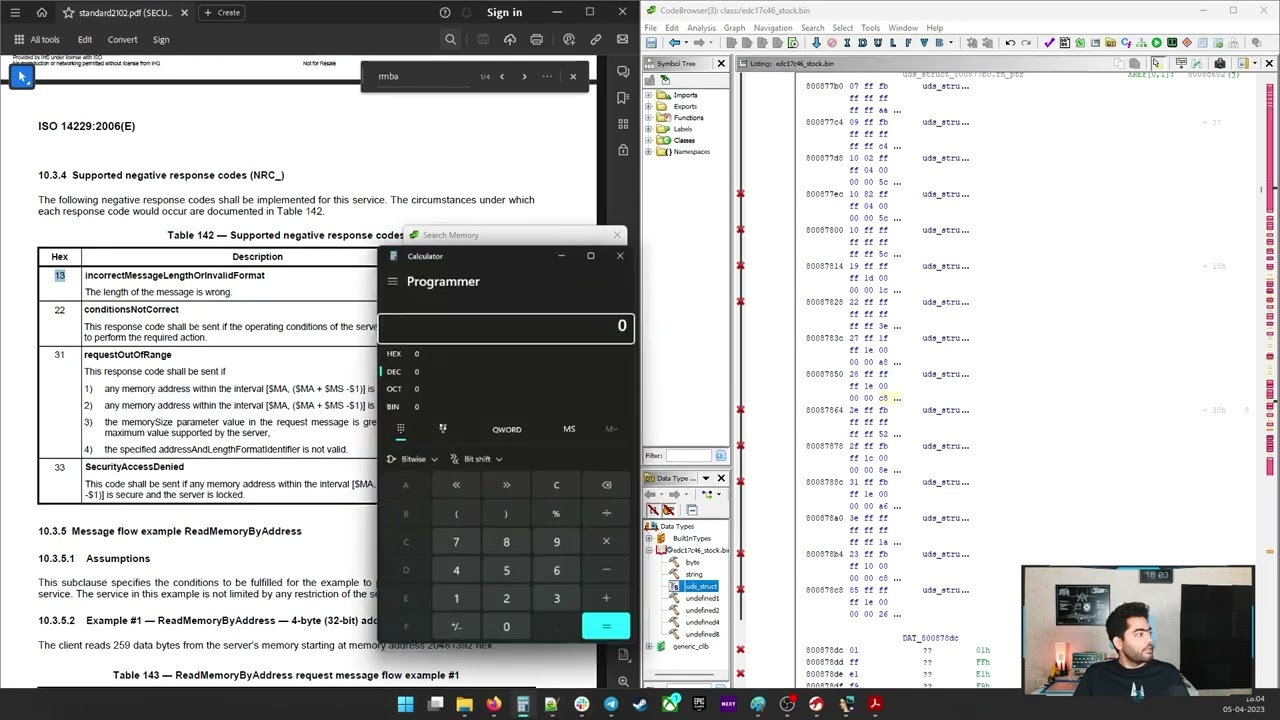The height and width of the screenshot is (720, 1280).
Task: Click the Disassemble 'D' icon in Ghidra
Action: coord(862,43)
